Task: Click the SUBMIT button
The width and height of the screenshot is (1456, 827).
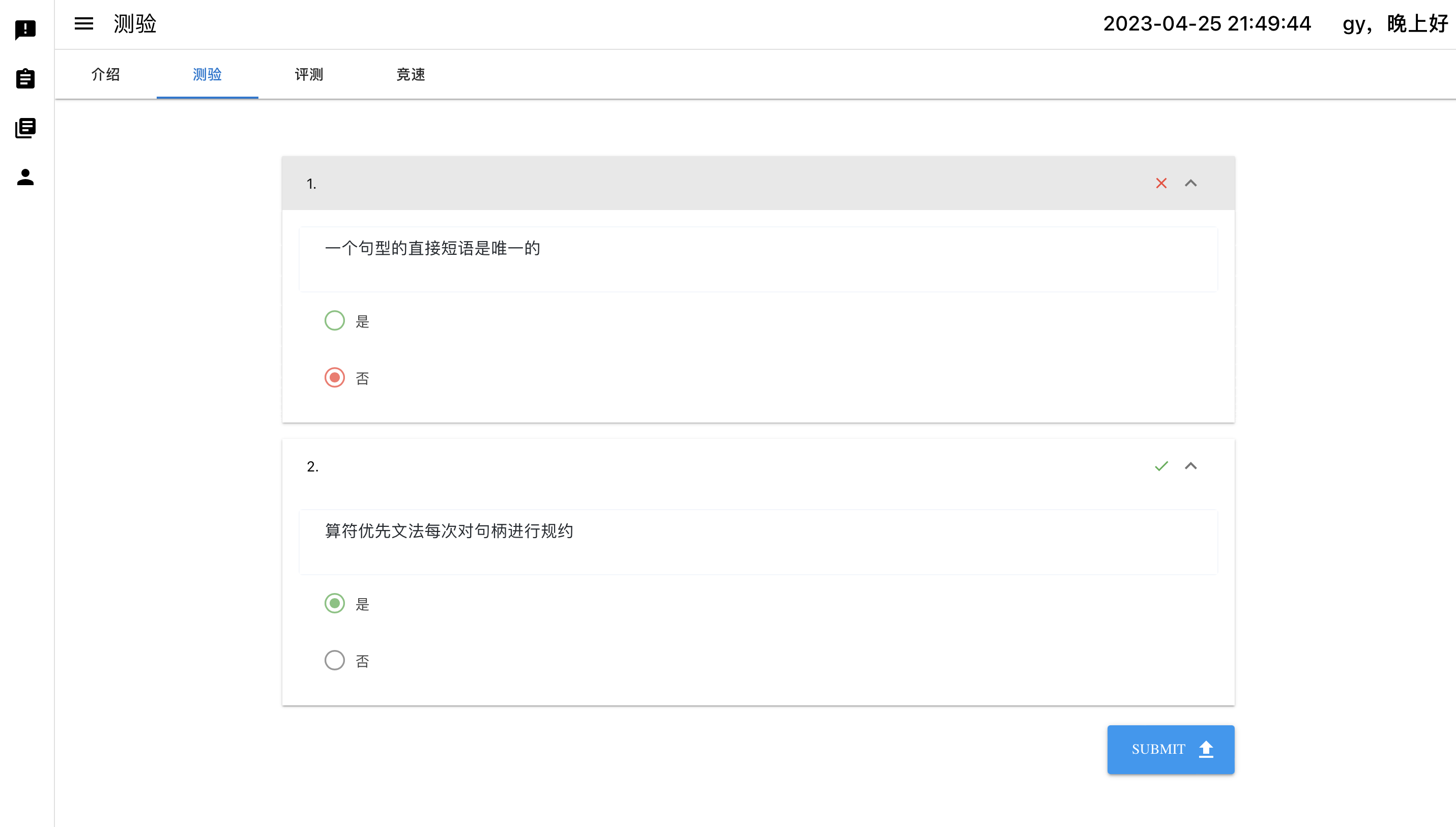Action: pyautogui.click(x=1158, y=749)
